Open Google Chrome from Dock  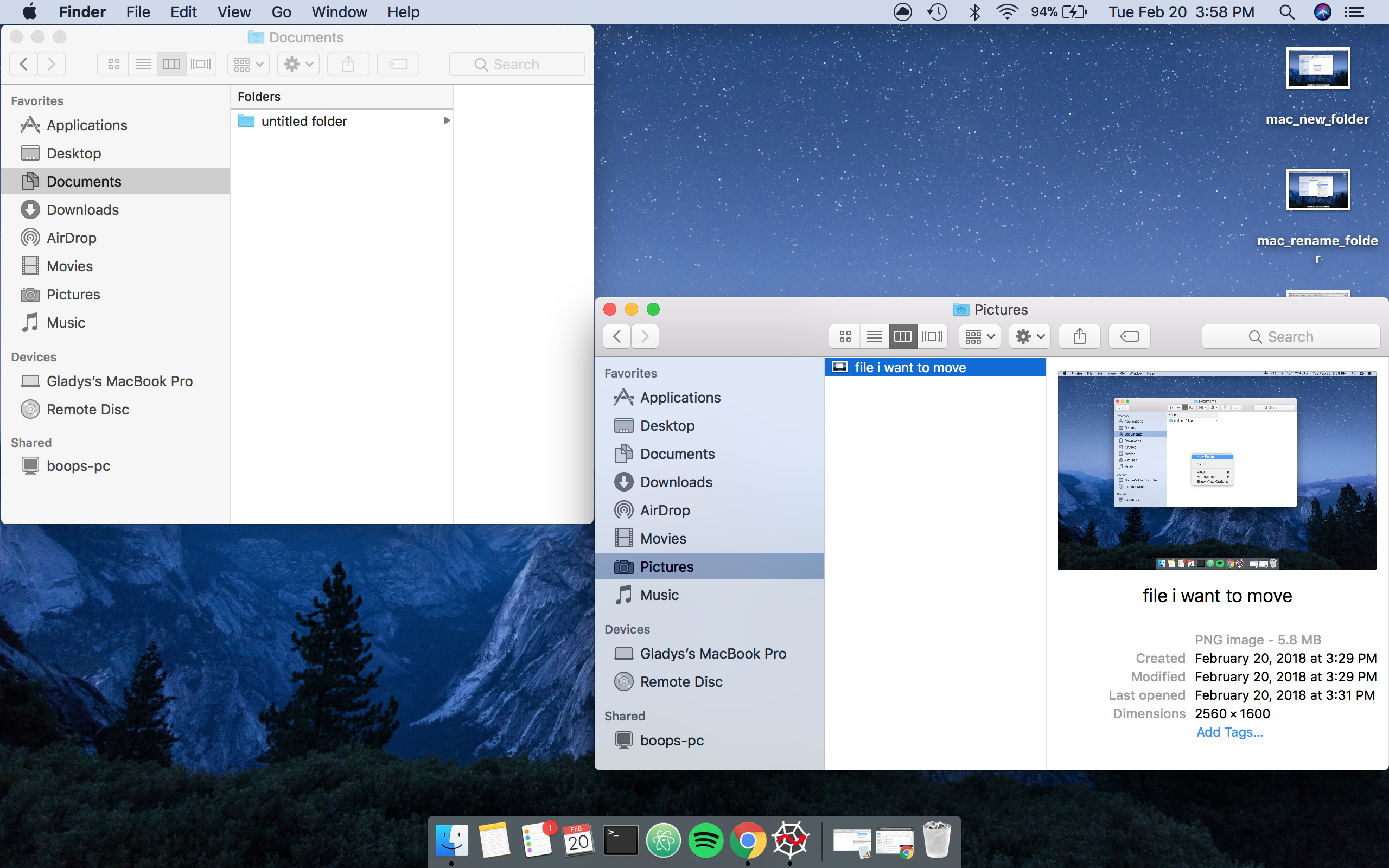coord(748,840)
